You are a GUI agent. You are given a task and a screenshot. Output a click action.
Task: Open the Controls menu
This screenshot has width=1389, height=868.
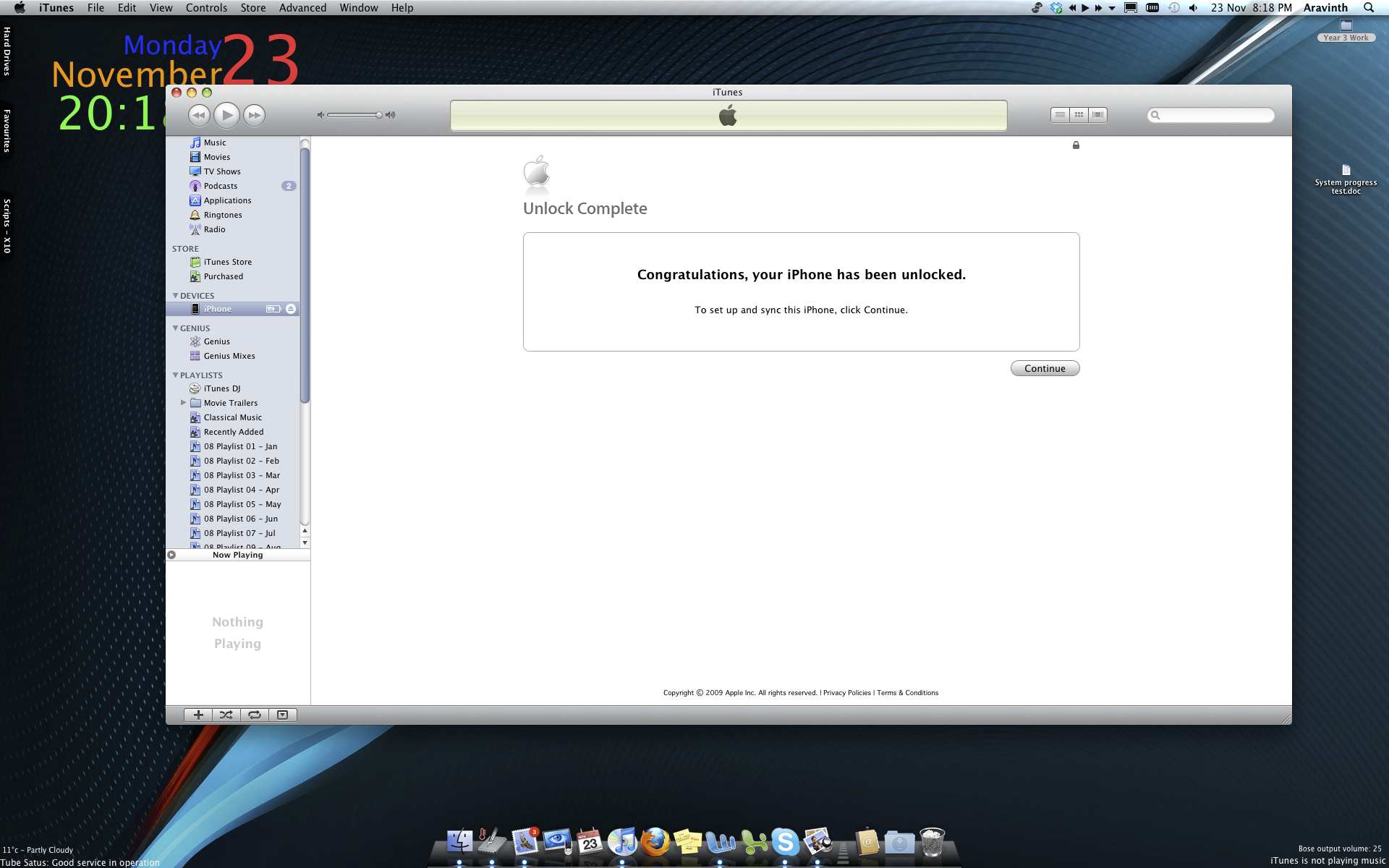[206, 8]
